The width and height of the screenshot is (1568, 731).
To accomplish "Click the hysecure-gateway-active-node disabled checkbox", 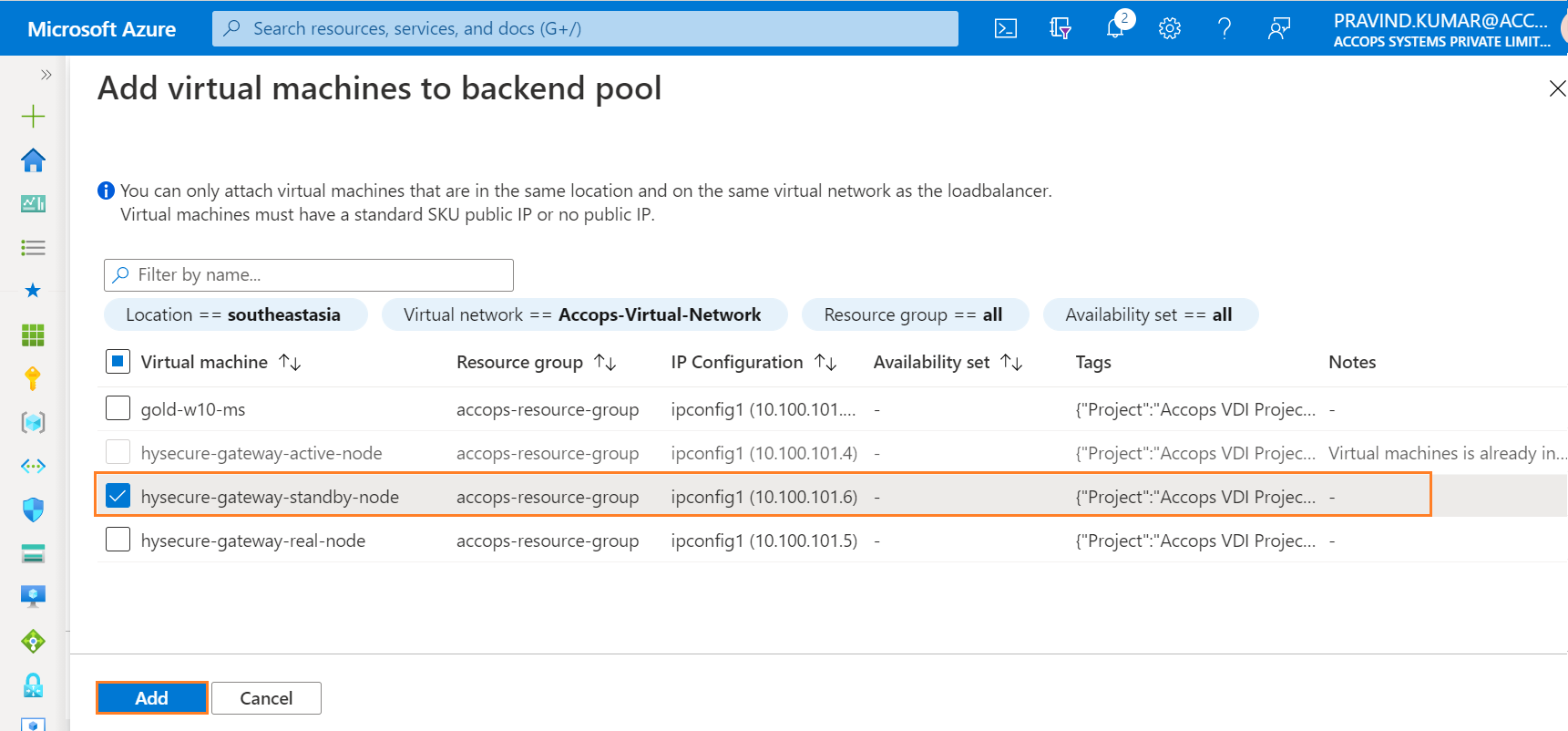I will (118, 451).
